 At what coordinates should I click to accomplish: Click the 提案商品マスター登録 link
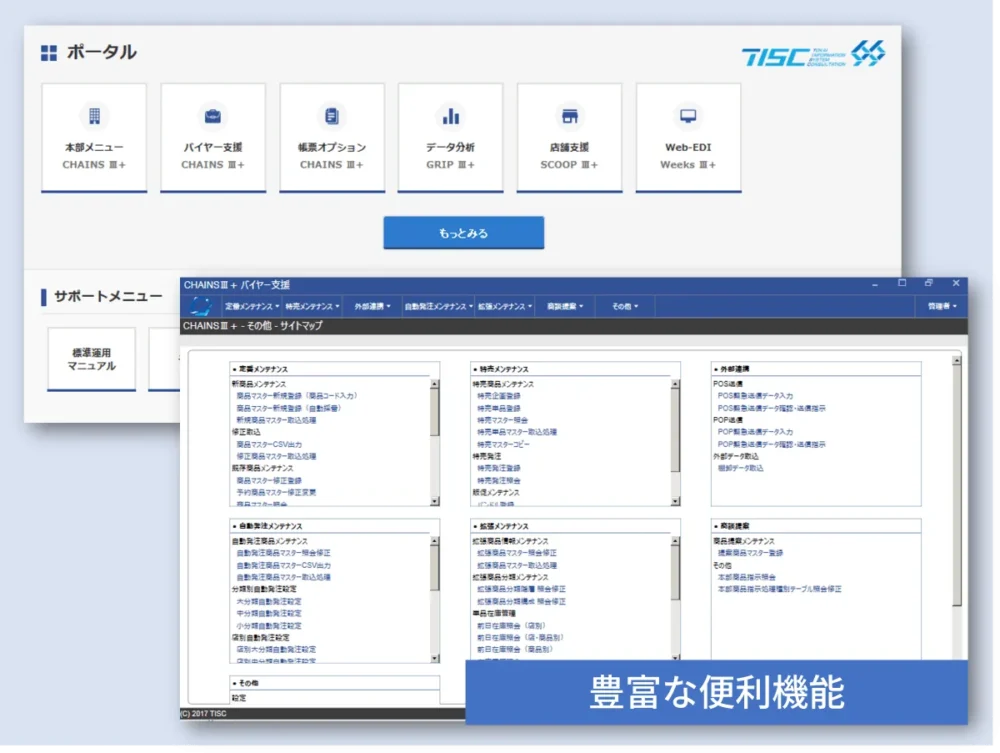[750, 553]
